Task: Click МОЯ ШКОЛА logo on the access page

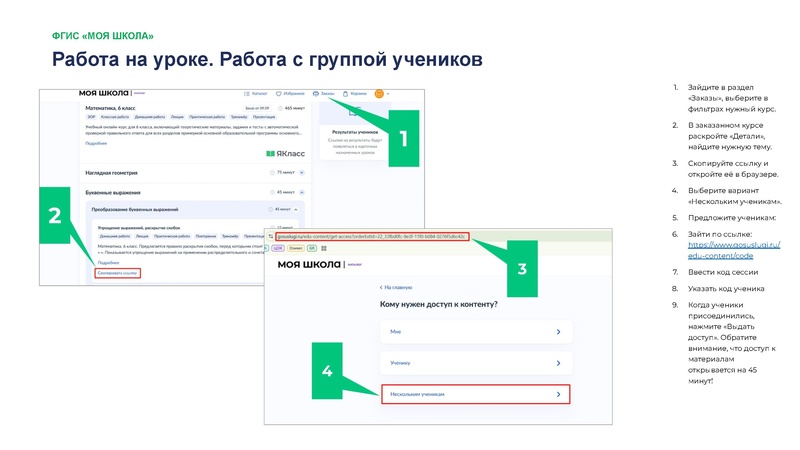Action: pyautogui.click(x=309, y=264)
